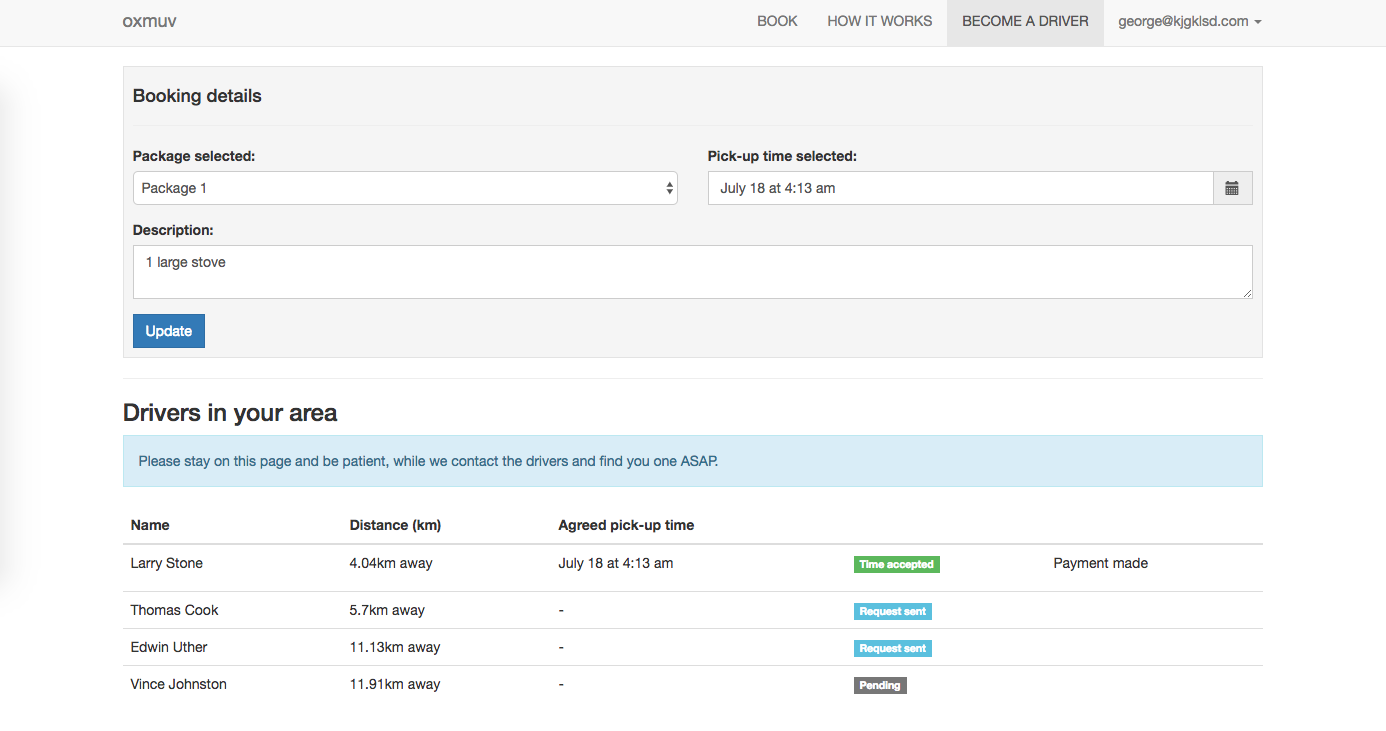Viewport: 1386px width, 731px height.
Task: Open the Package selected dropdown
Action: 405,188
